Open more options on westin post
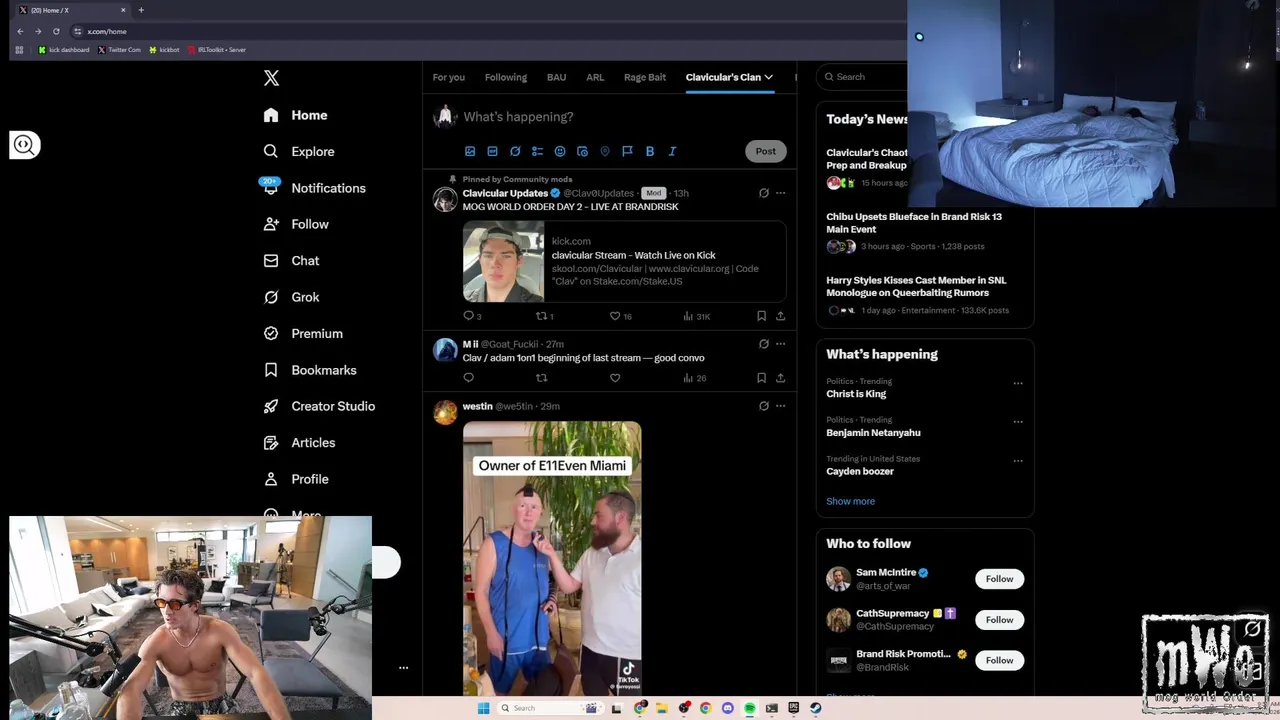 (781, 406)
